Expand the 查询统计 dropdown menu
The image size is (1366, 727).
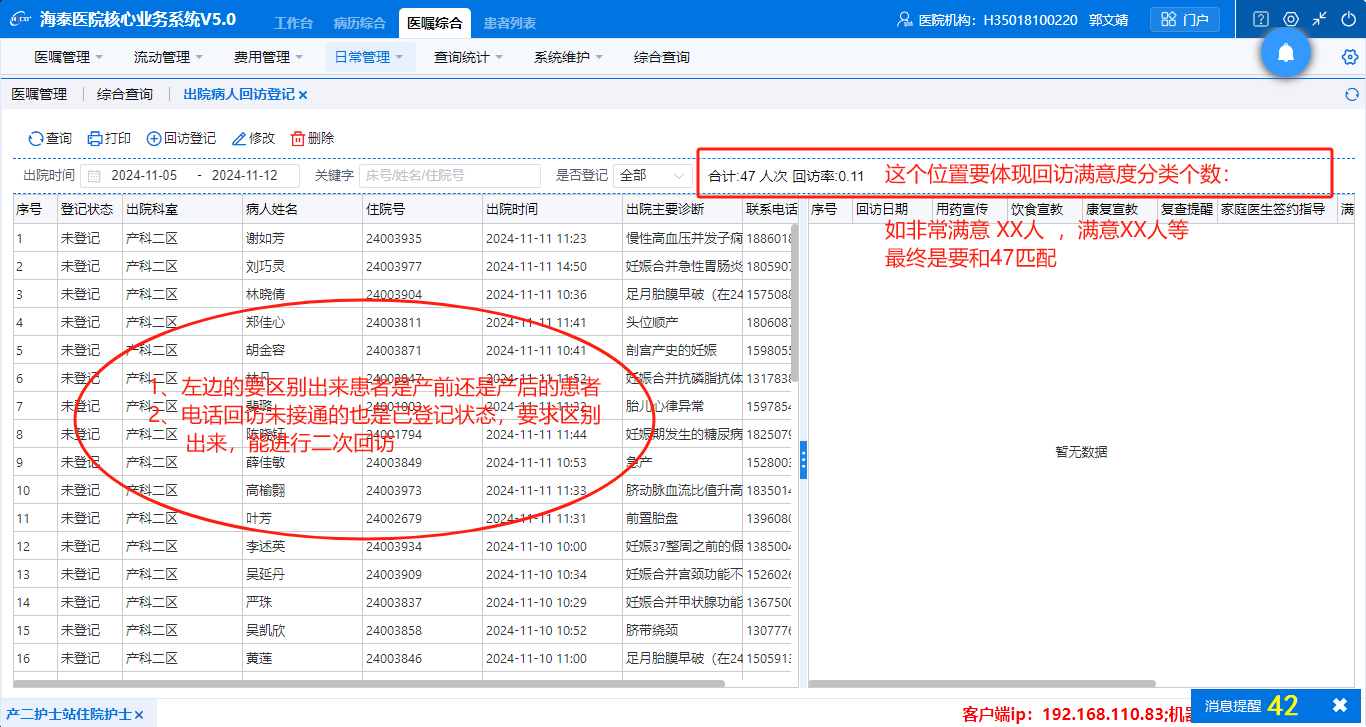click(468, 57)
